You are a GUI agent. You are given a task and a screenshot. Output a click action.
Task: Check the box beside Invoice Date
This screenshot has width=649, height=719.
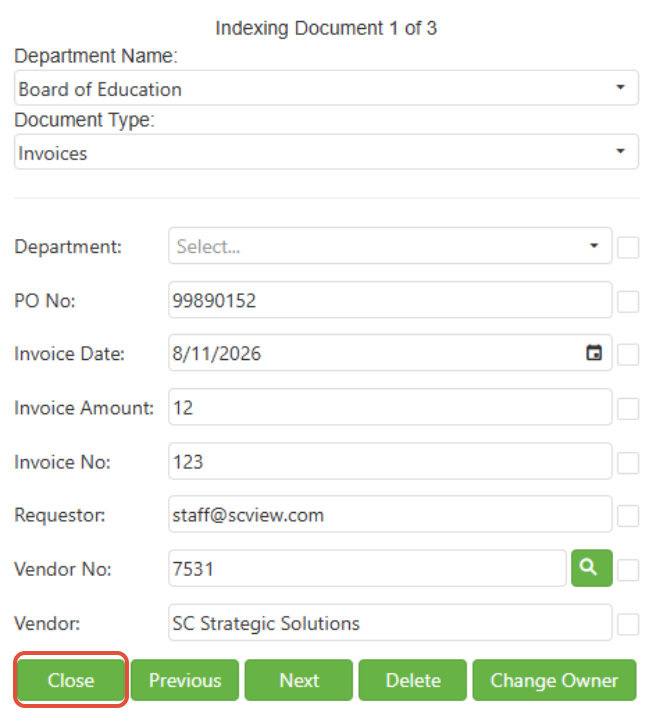click(628, 355)
